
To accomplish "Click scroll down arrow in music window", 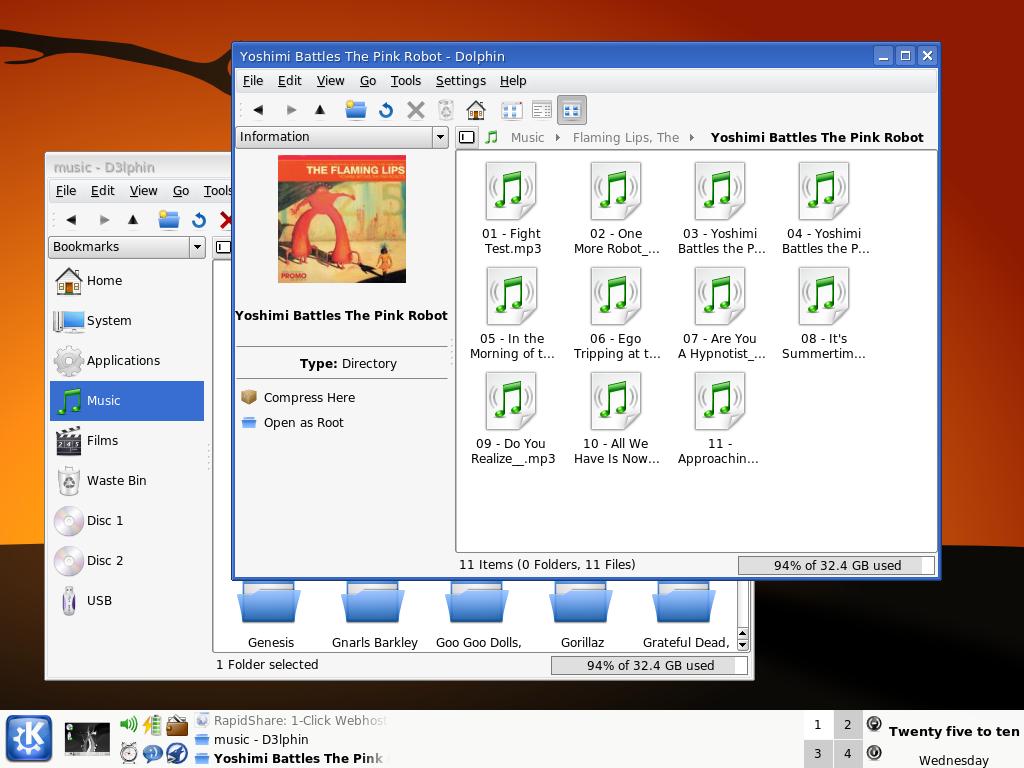I will point(743,645).
